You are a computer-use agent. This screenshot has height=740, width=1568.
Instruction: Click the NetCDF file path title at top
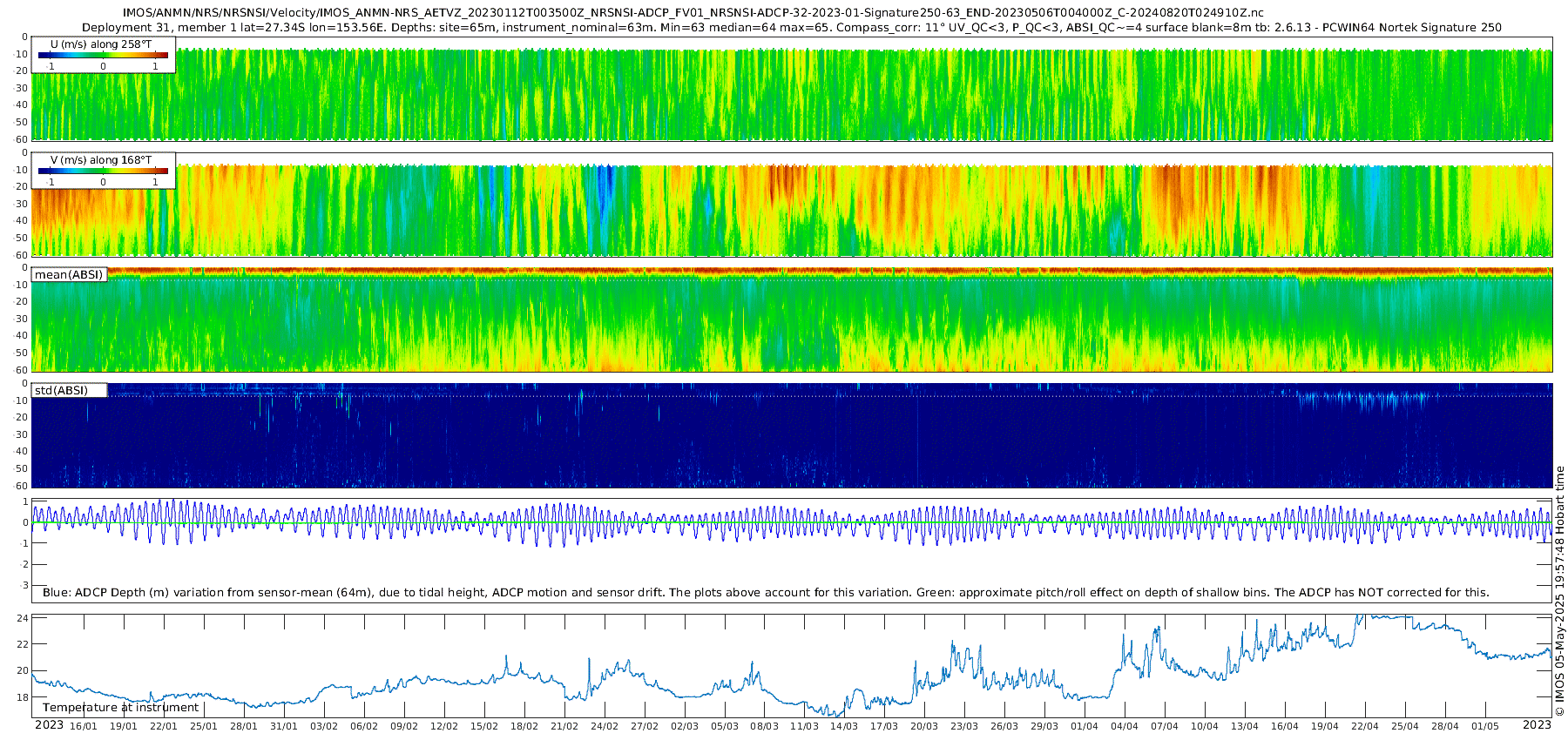pyautogui.click(x=693, y=13)
